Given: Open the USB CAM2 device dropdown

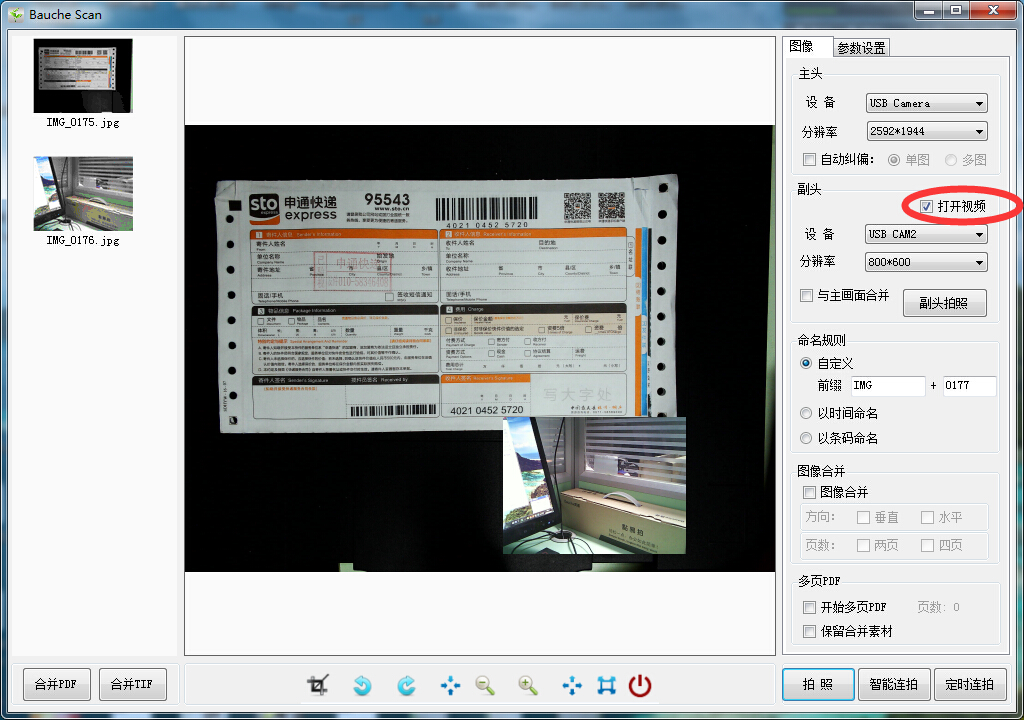Looking at the screenshot, I should coord(927,234).
